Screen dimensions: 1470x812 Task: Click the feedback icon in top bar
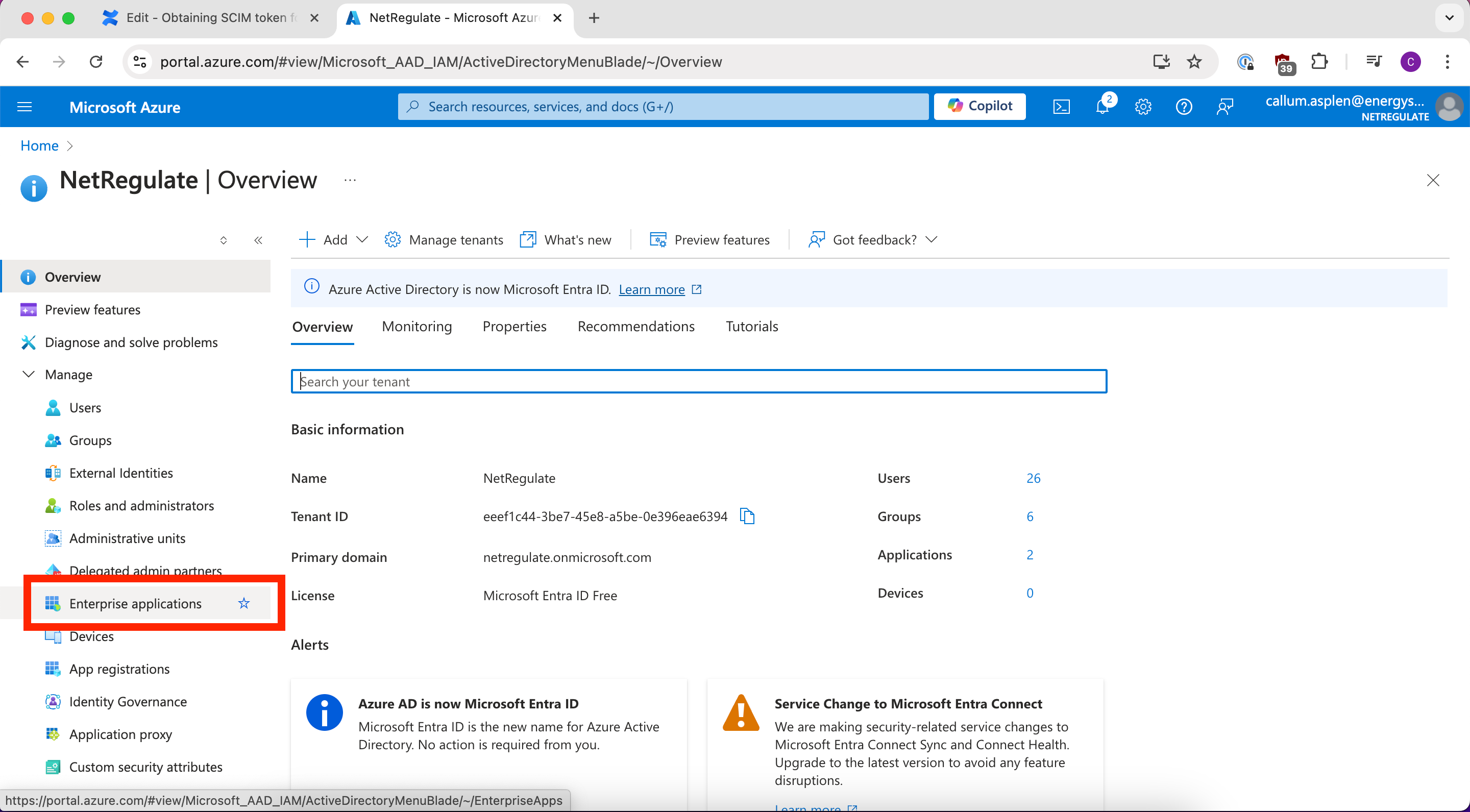coord(1224,107)
